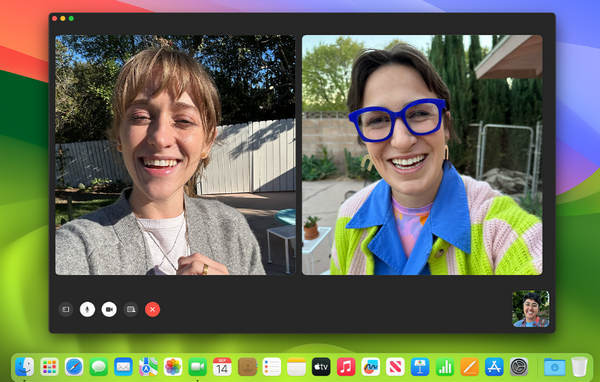Mute the microphone in the call
This screenshot has height=382, width=600.
87,309
